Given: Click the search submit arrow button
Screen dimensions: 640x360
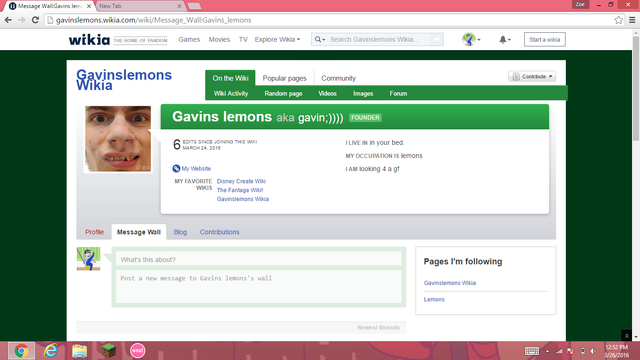Looking at the screenshot, I should pyautogui.click(x=436, y=40).
